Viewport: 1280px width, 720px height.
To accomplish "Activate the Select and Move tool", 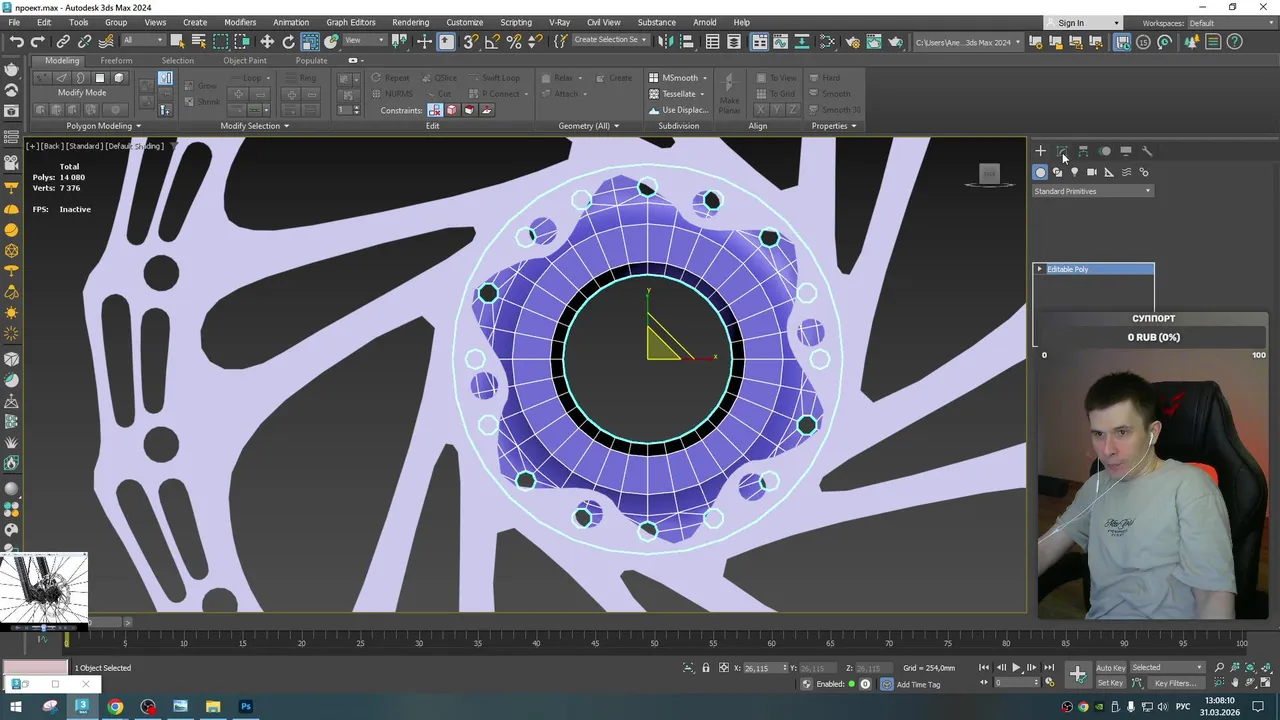I will click(267, 41).
